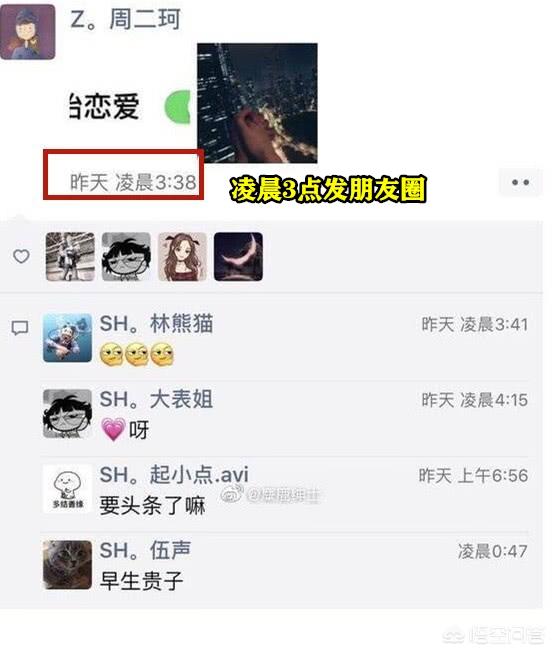Open third liker's anime girl avatar
Screen dimensions: 555x654
point(182,257)
